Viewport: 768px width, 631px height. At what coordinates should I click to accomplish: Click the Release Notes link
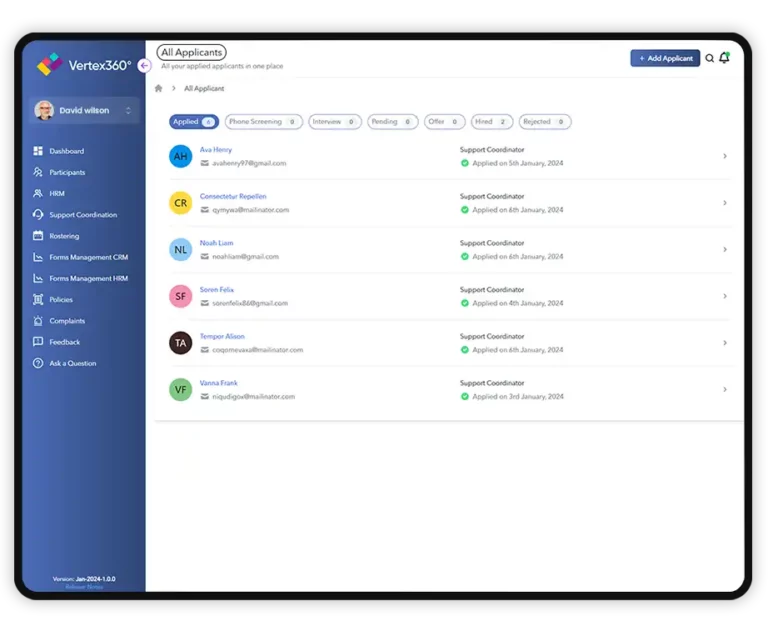(x=84, y=586)
